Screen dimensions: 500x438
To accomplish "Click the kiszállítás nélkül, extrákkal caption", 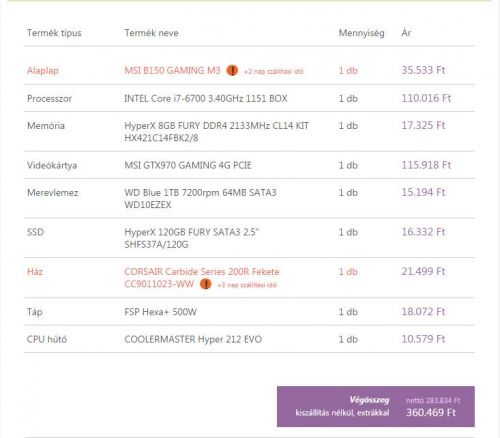I will tap(342, 413).
